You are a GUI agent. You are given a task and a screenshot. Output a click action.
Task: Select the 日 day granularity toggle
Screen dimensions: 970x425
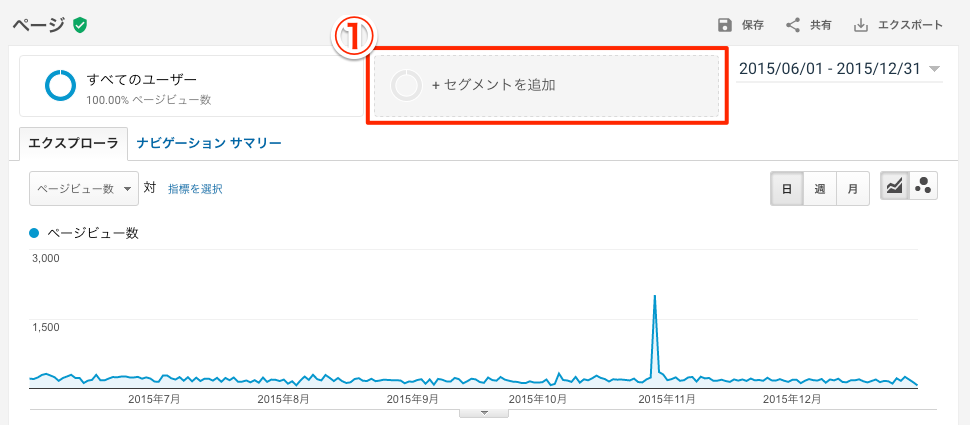(787, 189)
